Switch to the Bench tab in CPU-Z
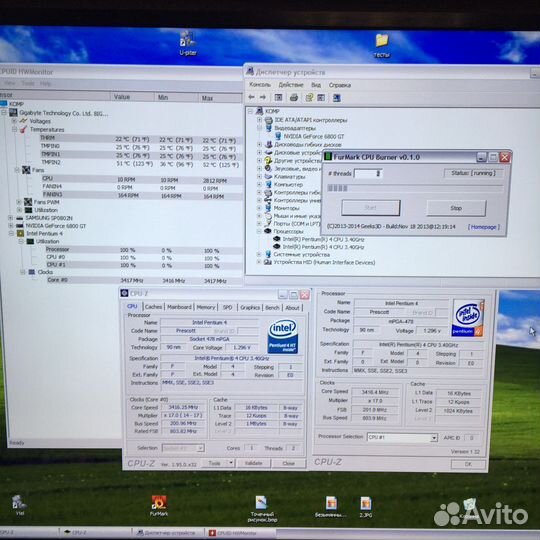This screenshot has width=540, height=540. click(272, 308)
